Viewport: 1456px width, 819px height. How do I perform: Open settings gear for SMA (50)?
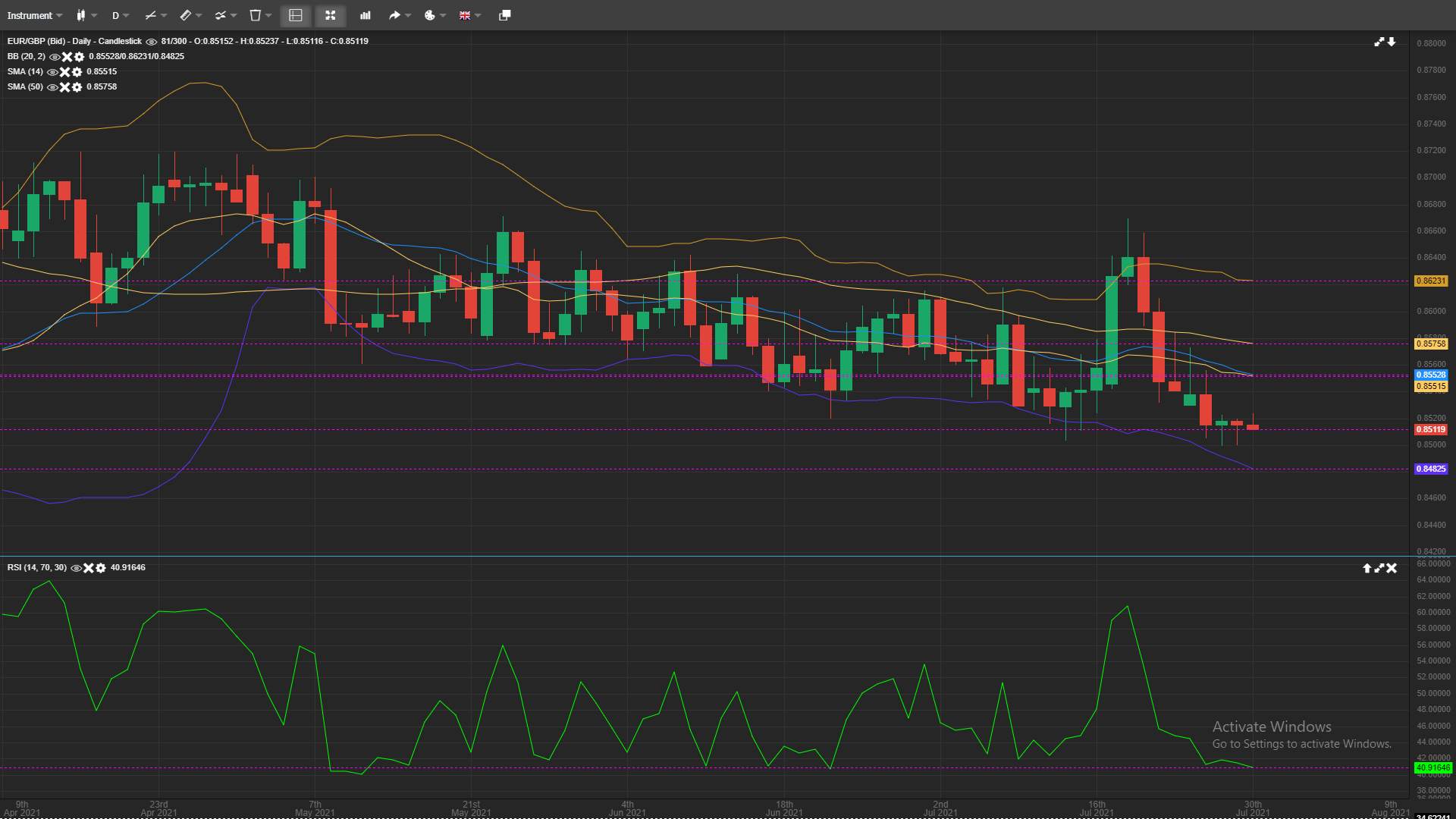(77, 87)
